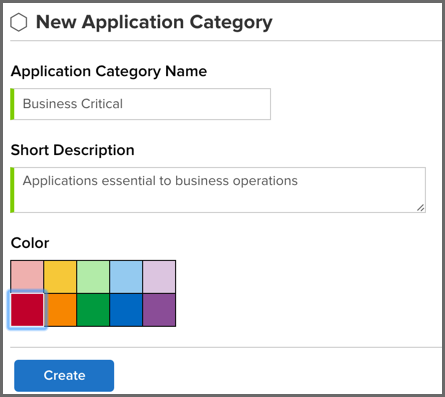Select the lavender color swatch
Screen dimensions: 445x397
[159, 277]
